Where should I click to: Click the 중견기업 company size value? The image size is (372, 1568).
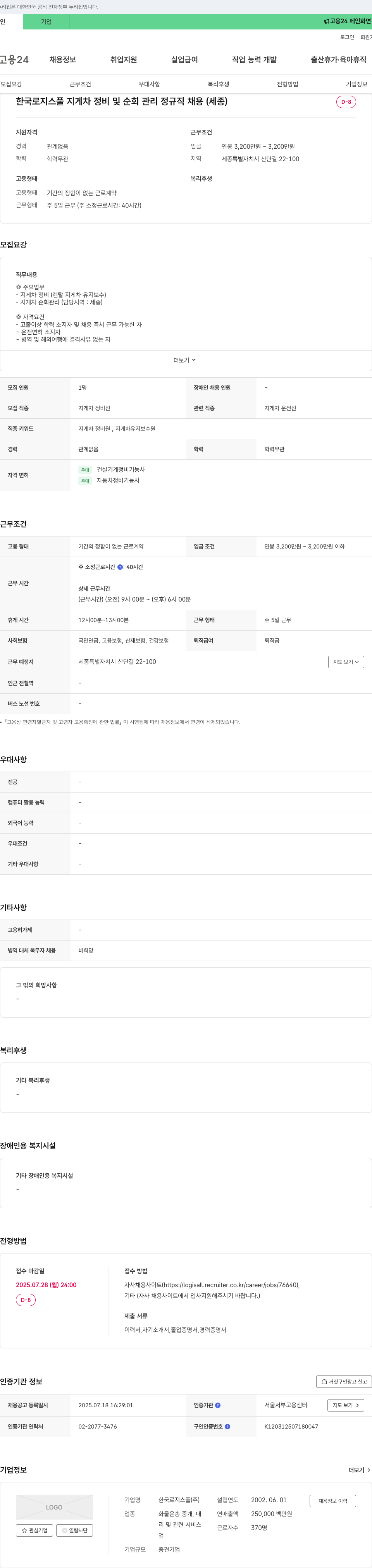[x=169, y=1549]
